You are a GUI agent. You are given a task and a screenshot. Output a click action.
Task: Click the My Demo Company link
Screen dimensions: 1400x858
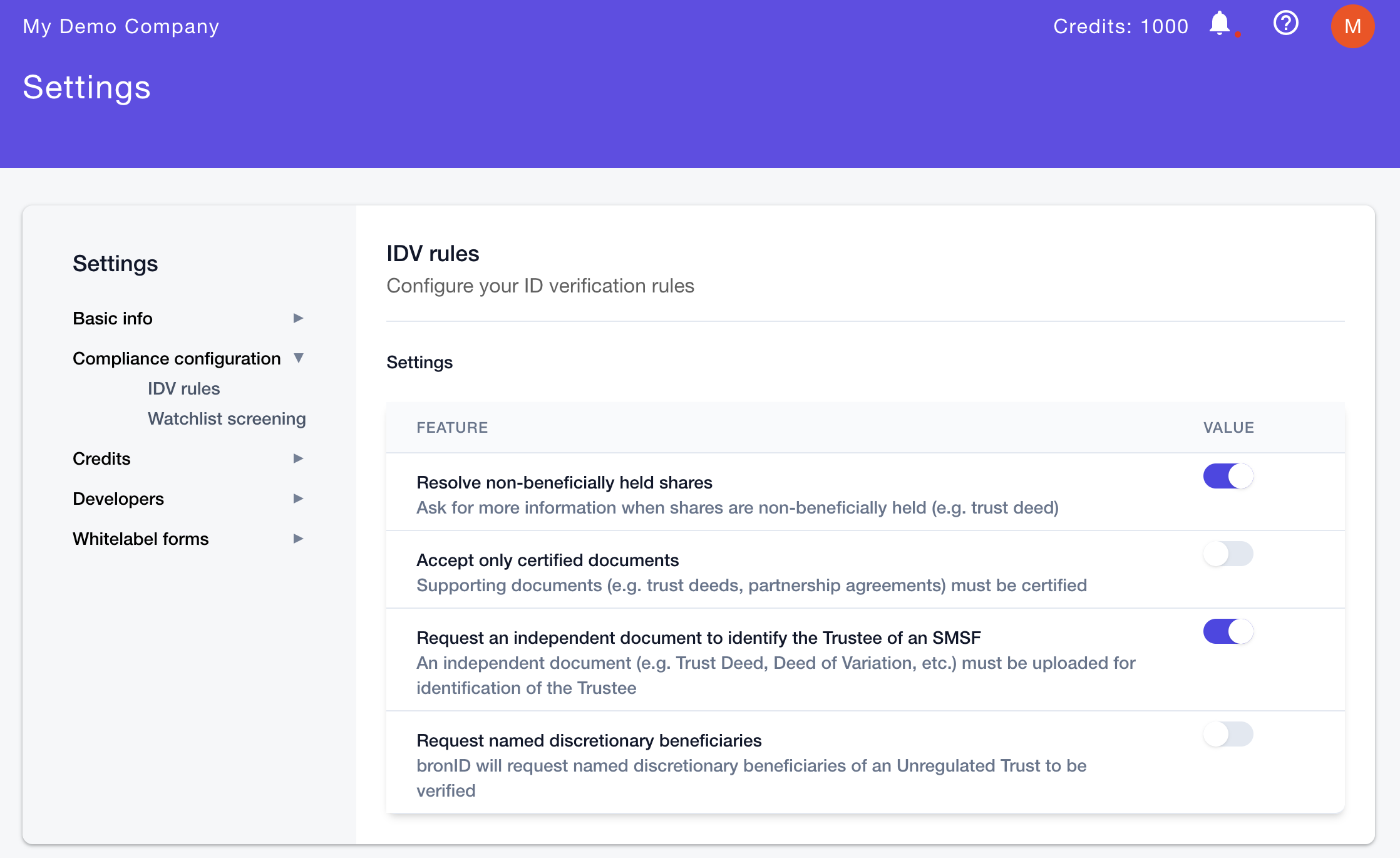(x=121, y=26)
